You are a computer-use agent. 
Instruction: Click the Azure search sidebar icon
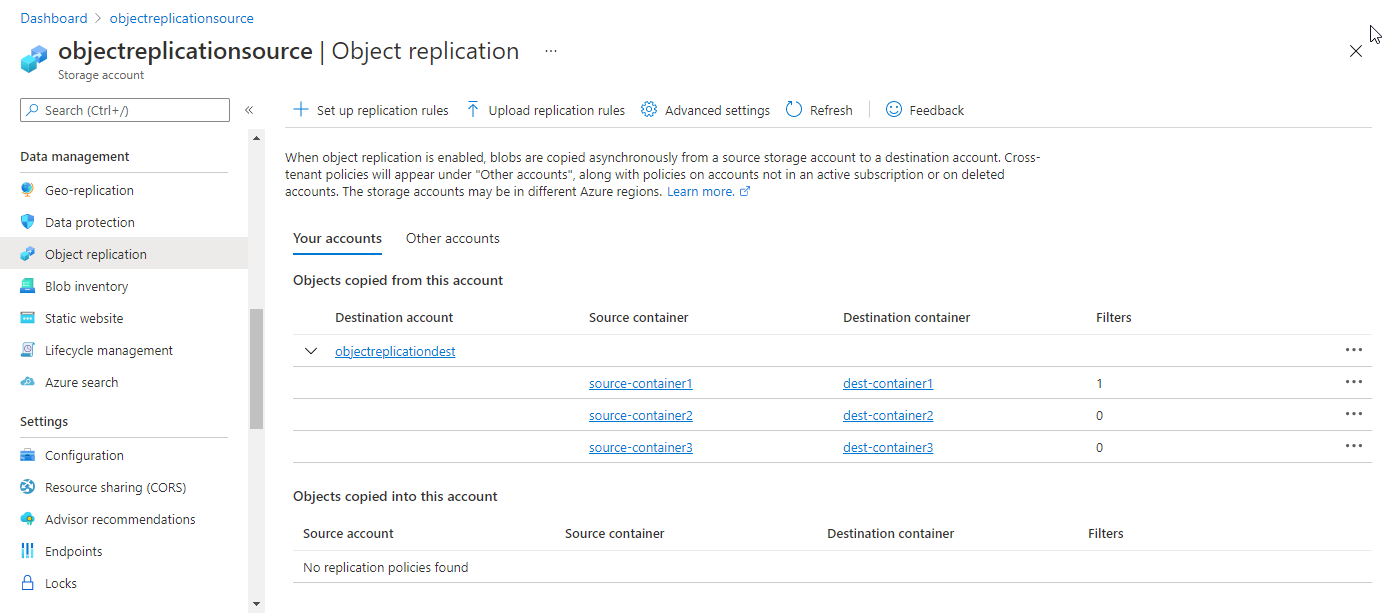click(28, 381)
